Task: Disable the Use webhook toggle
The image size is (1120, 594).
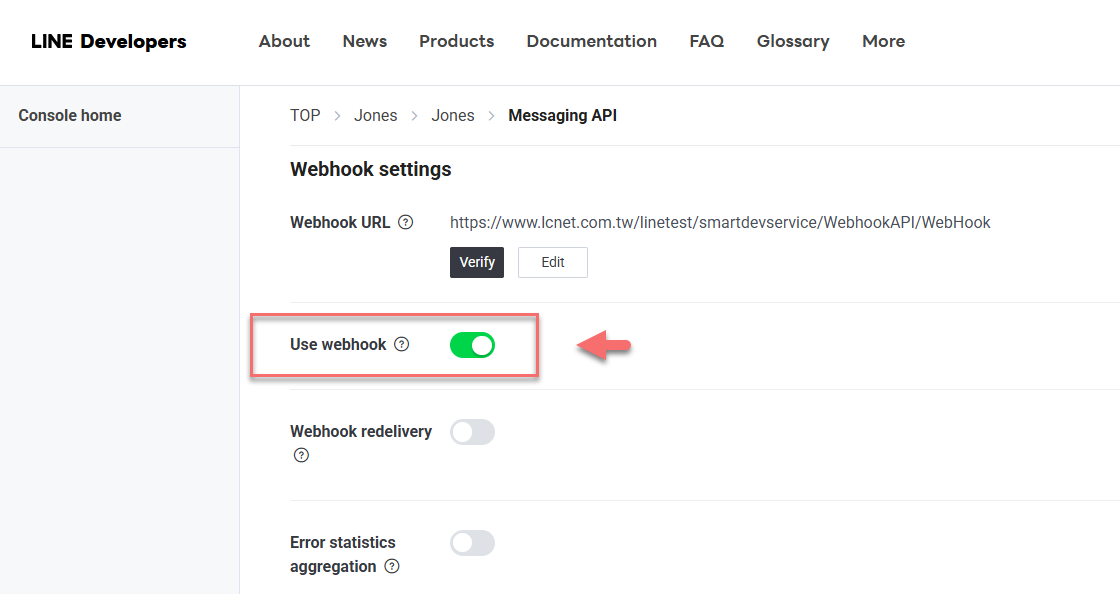Action: (x=472, y=345)
